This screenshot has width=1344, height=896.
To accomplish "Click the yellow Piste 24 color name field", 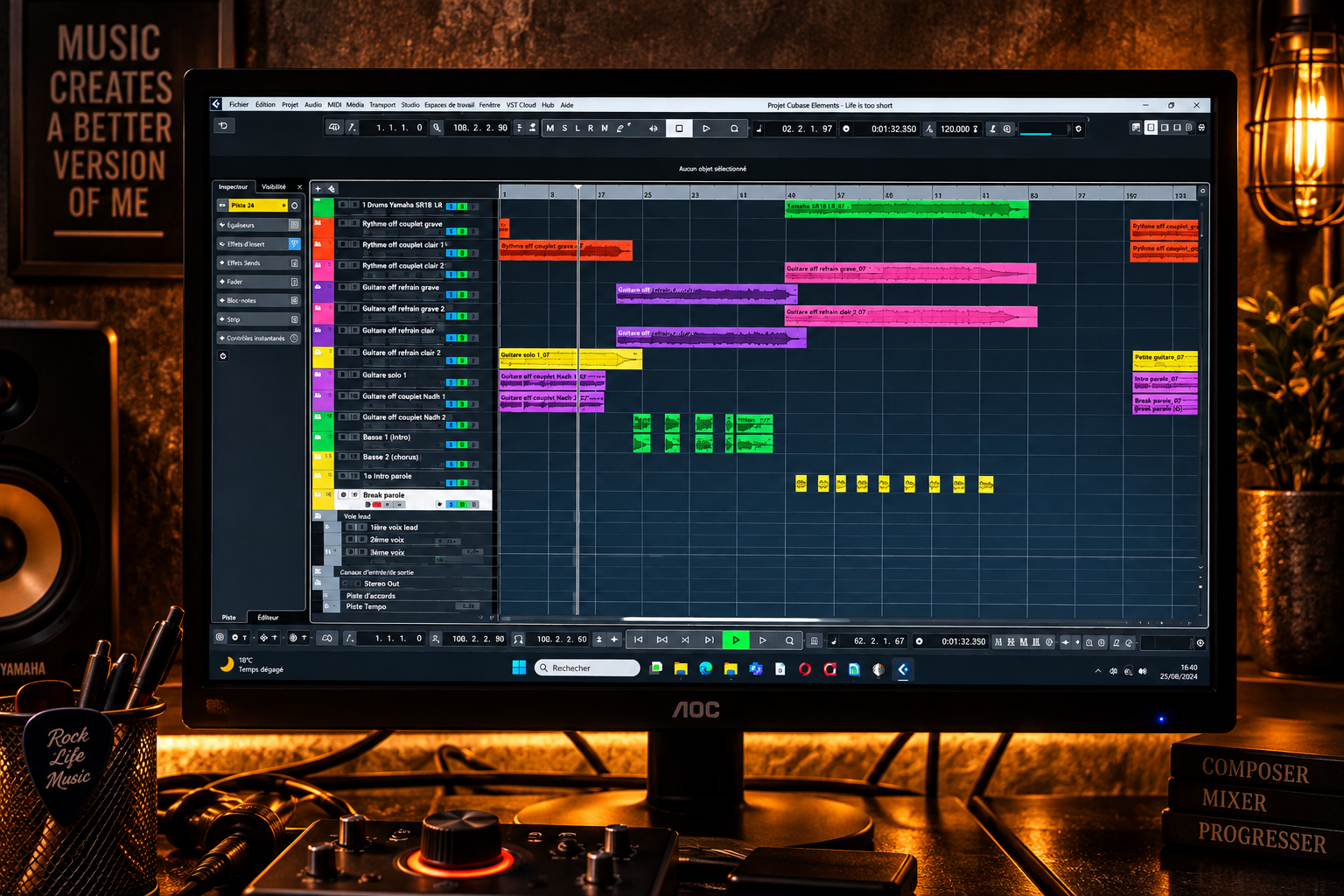I will [x=257, y=206].
